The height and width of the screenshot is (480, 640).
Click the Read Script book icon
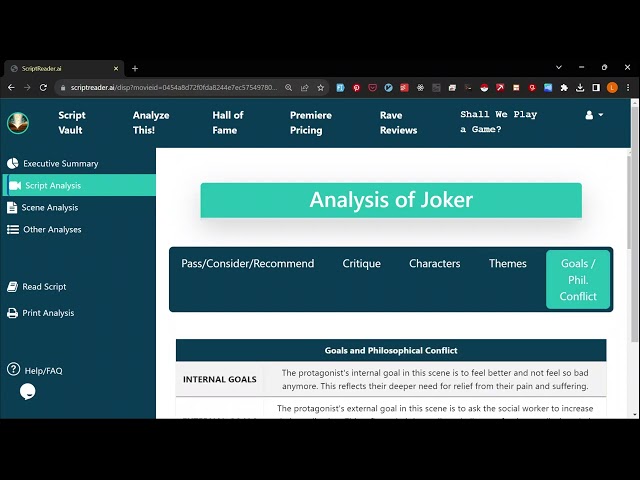[x=12, y=287]
